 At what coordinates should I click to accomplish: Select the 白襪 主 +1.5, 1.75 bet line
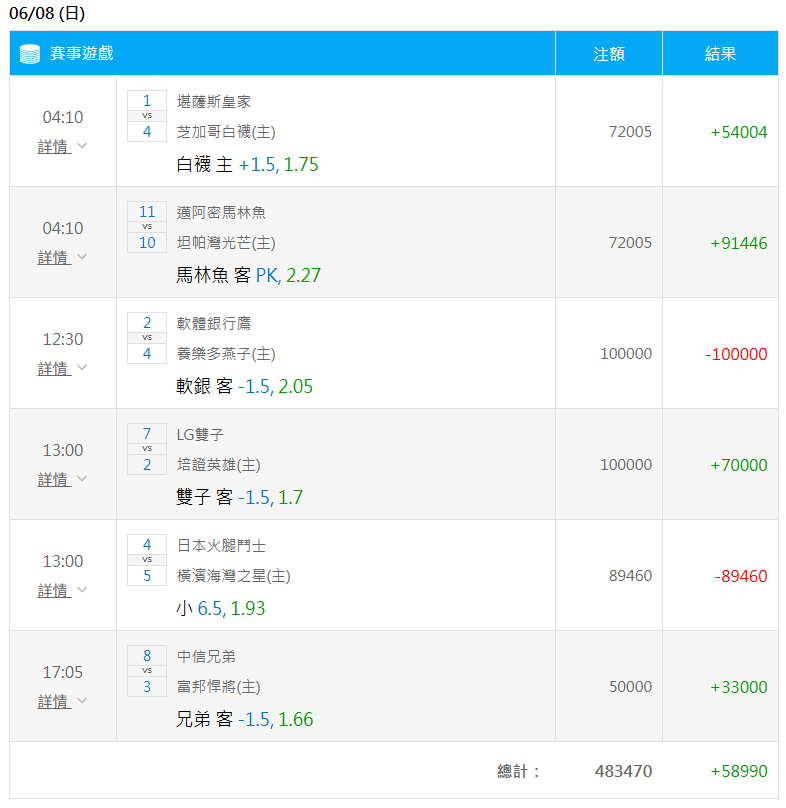(247, 164)
